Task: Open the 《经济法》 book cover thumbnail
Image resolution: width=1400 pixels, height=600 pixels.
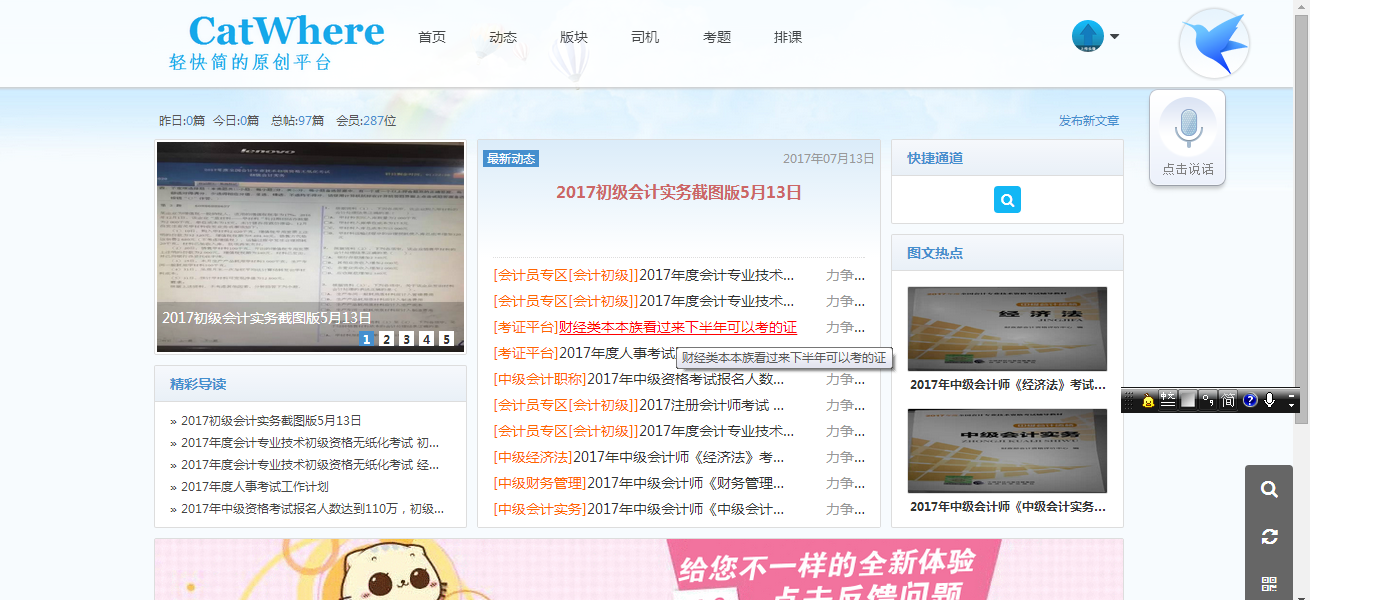Action: click(x=1007, y=329)
